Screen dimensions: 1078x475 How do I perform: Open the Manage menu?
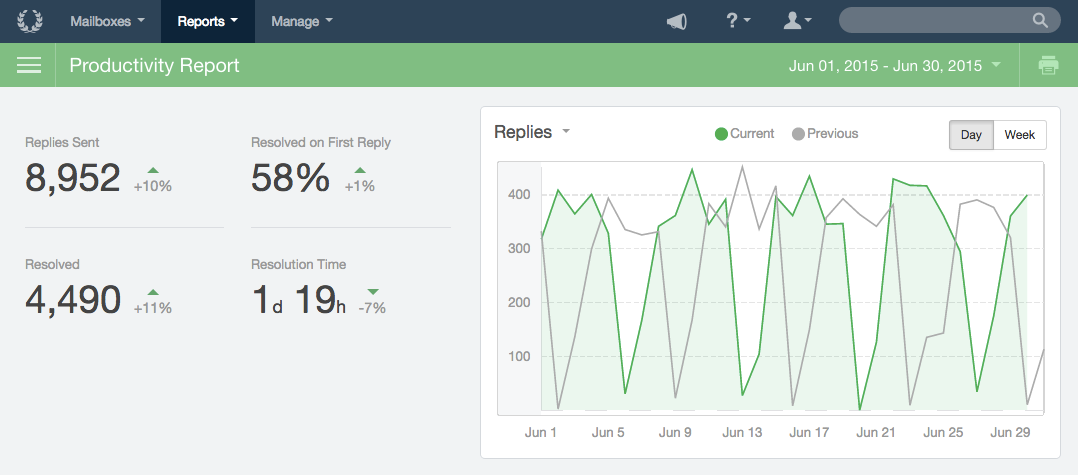click(302, 21)
